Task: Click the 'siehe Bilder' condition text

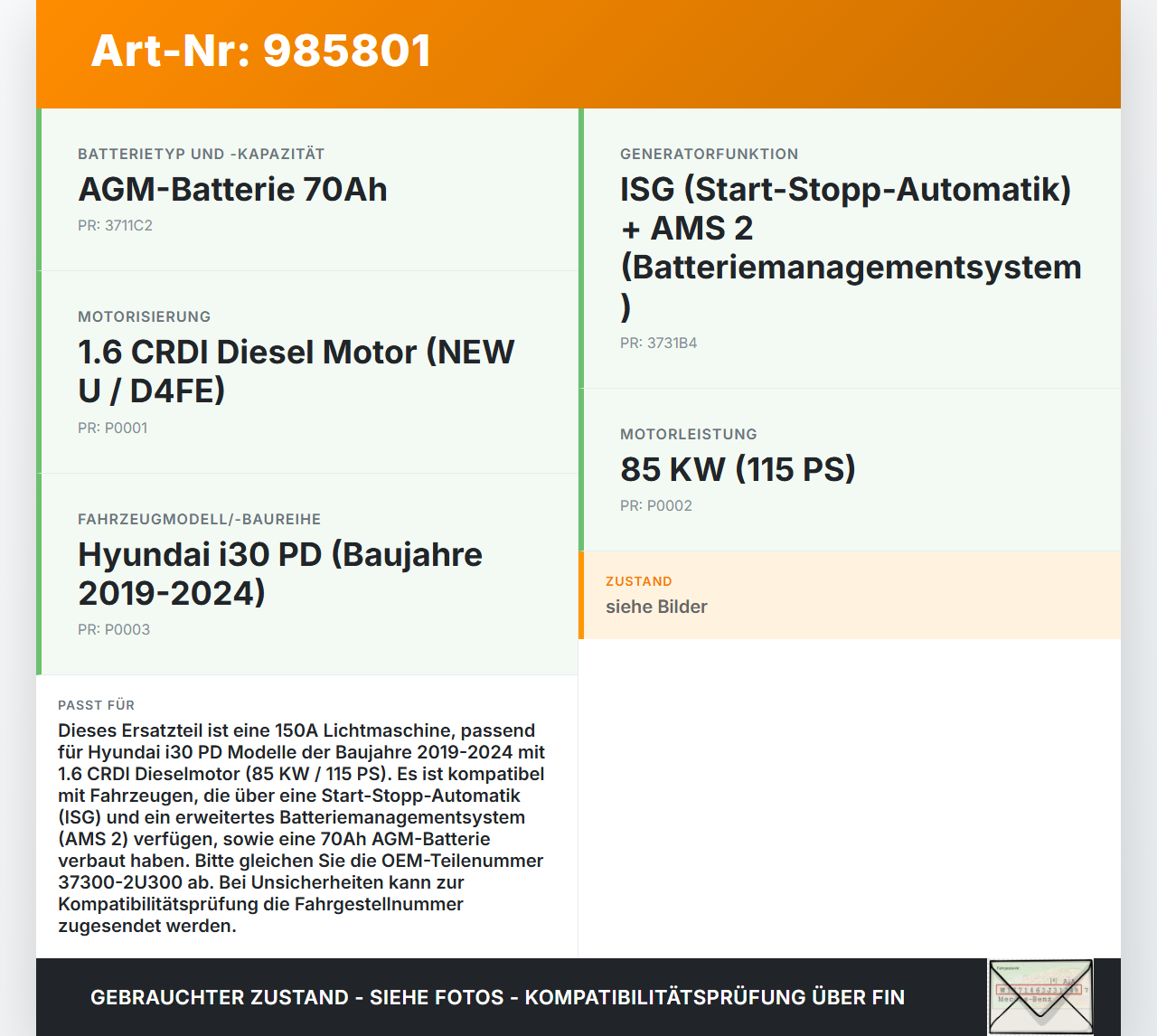Action: [x=656, y=607]
